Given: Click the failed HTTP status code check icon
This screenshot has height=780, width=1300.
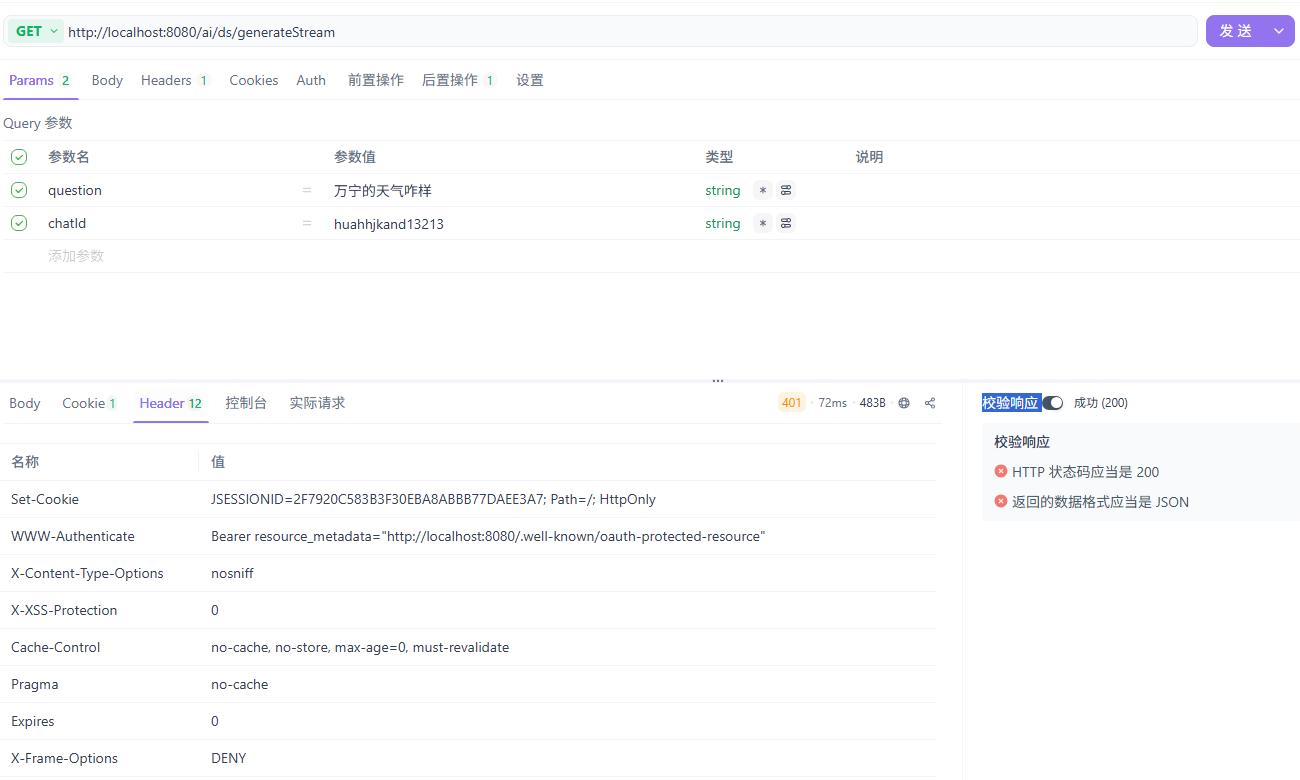Looking at the screenshot, I should coord(1001,471).
